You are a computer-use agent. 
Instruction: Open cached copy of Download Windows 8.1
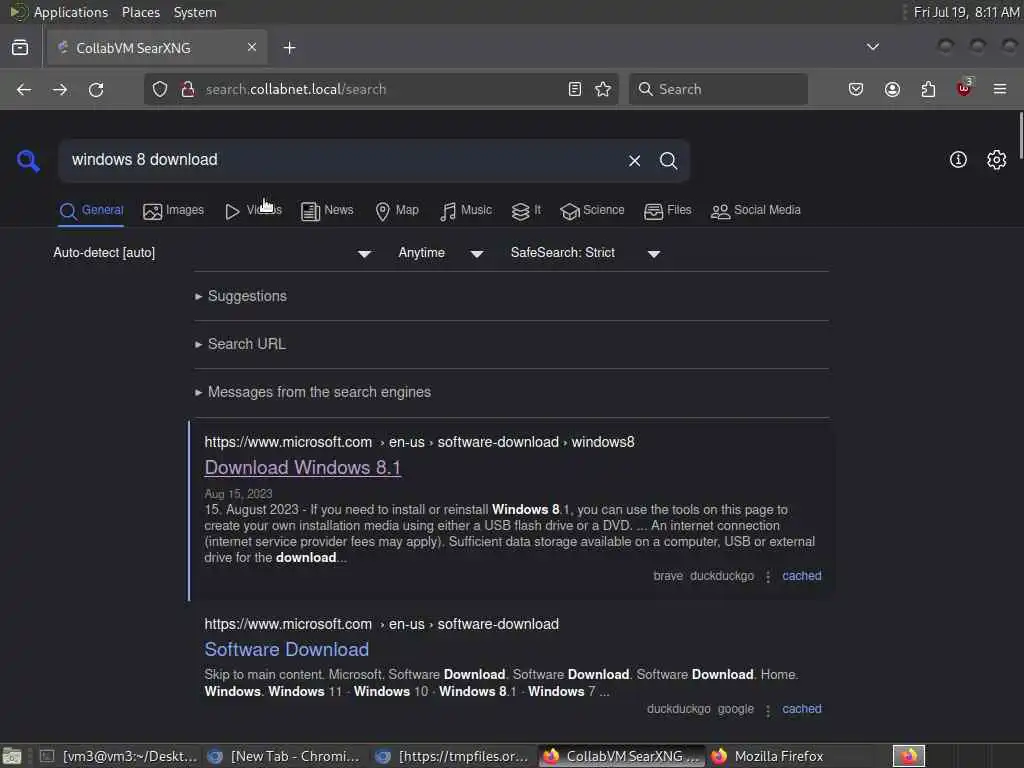[802, 576]
